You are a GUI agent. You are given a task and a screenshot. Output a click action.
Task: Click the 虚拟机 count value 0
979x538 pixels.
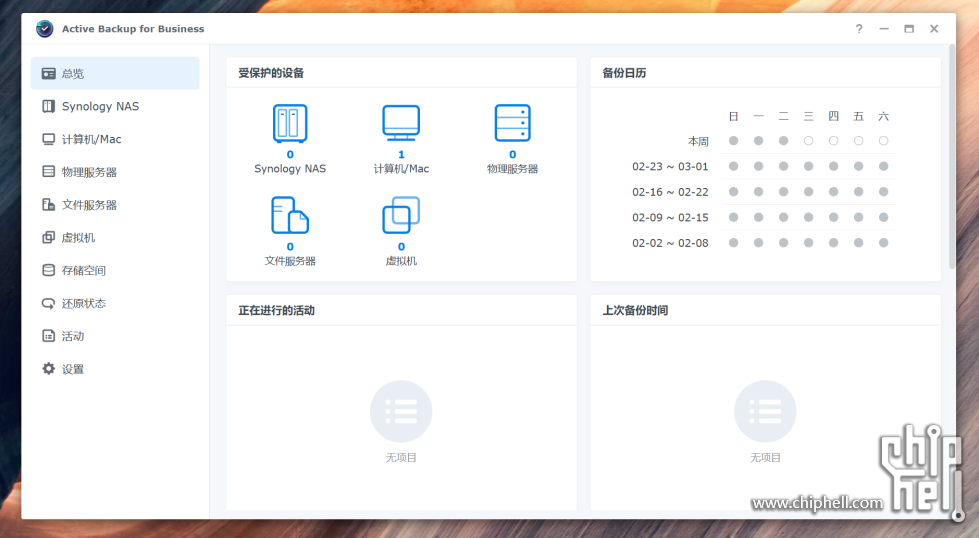401,247
